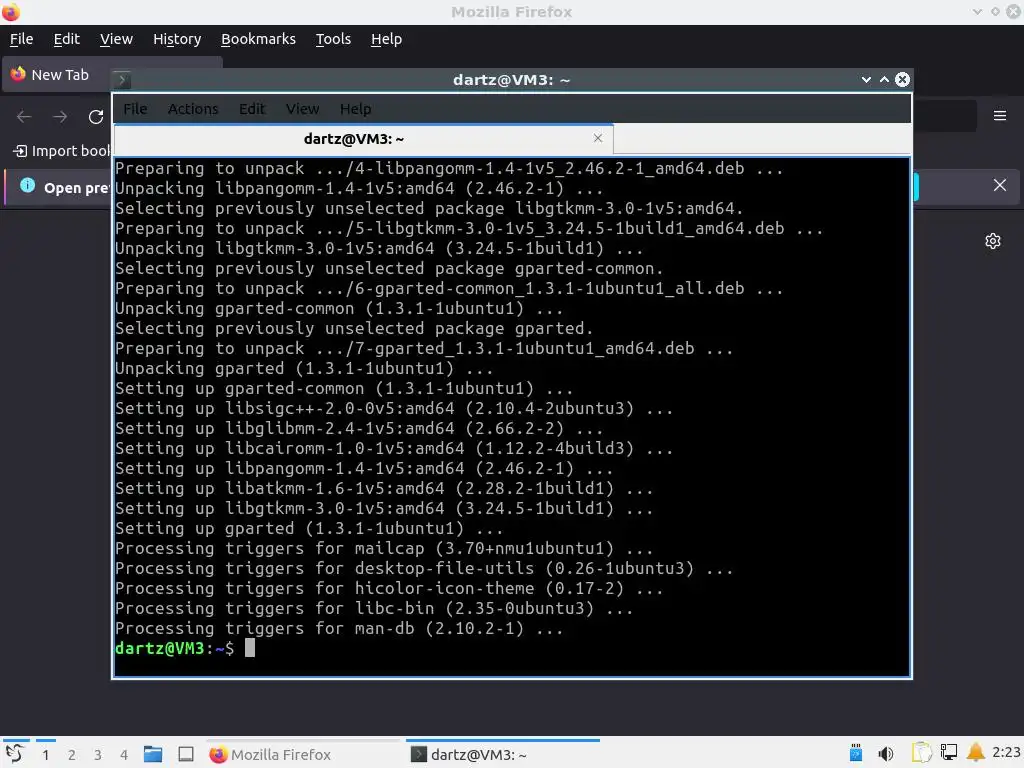Open the terminal Edit menu
This screenshot has height=768, width=1024.
(x=251, y=109)
